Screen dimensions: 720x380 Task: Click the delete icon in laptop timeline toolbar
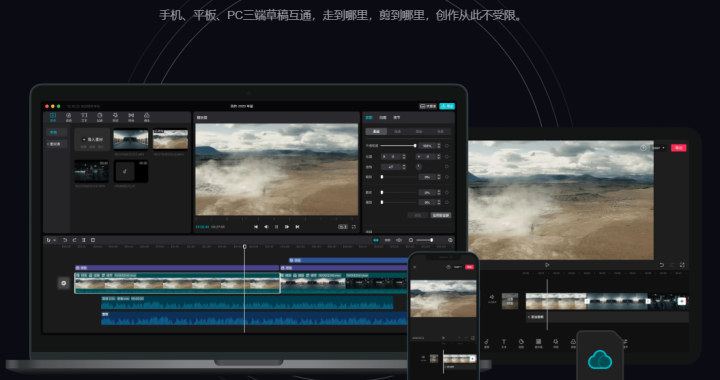click(93, 240)
